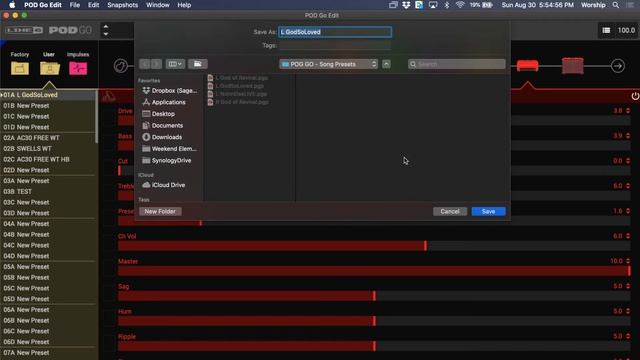Click the Master value stepper
Image resolution: width=640 pixels, height=360 pixels.
628,261
